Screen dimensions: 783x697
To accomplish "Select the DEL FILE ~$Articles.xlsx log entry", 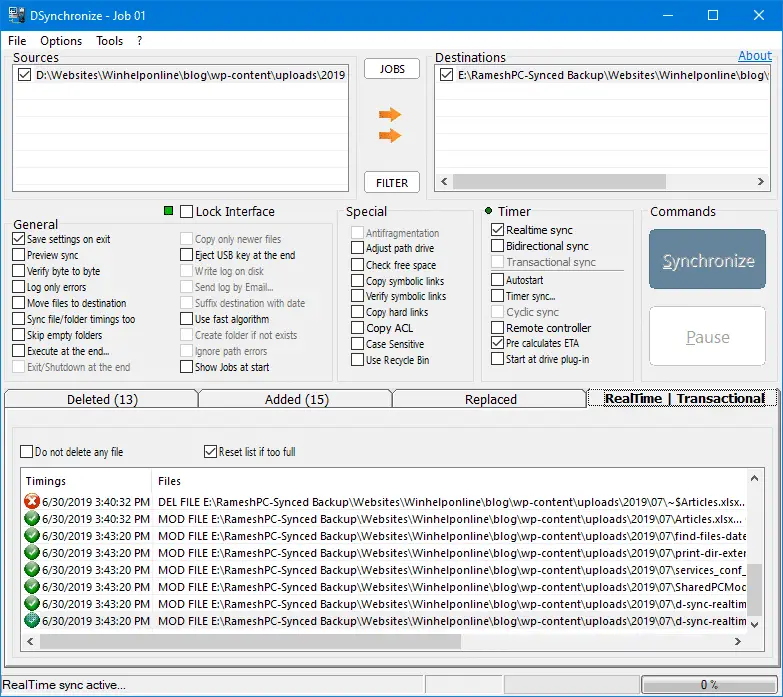I will [385, 502].
